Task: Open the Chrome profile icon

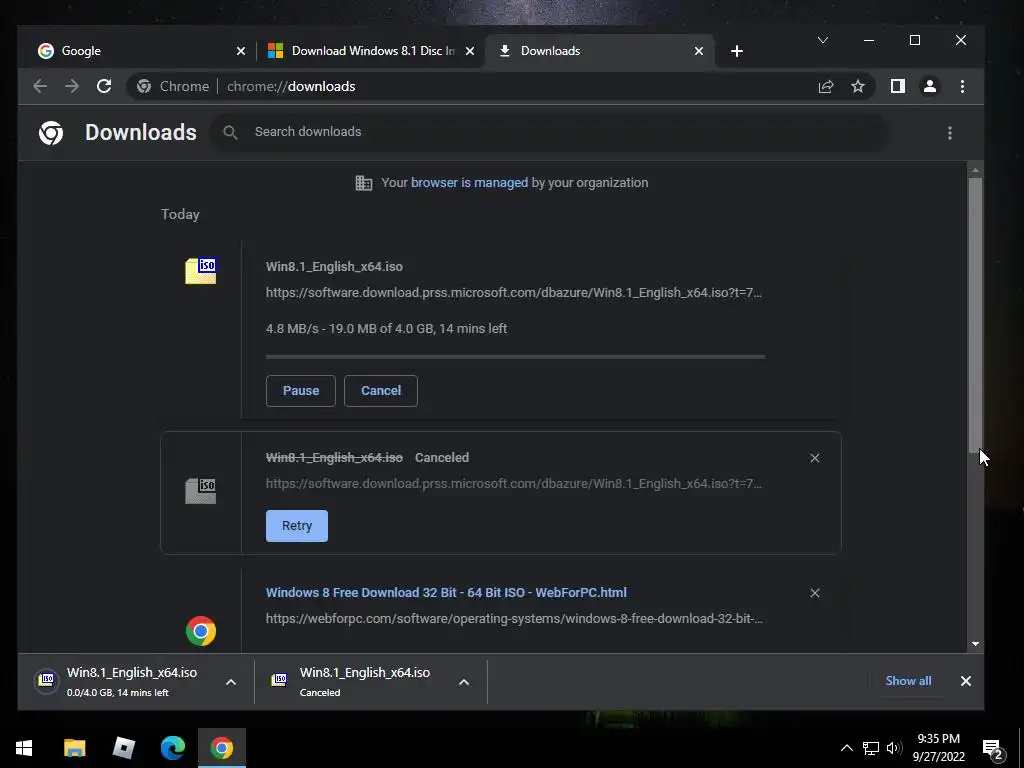Action: pyautogui.click(x=930, y=86)
